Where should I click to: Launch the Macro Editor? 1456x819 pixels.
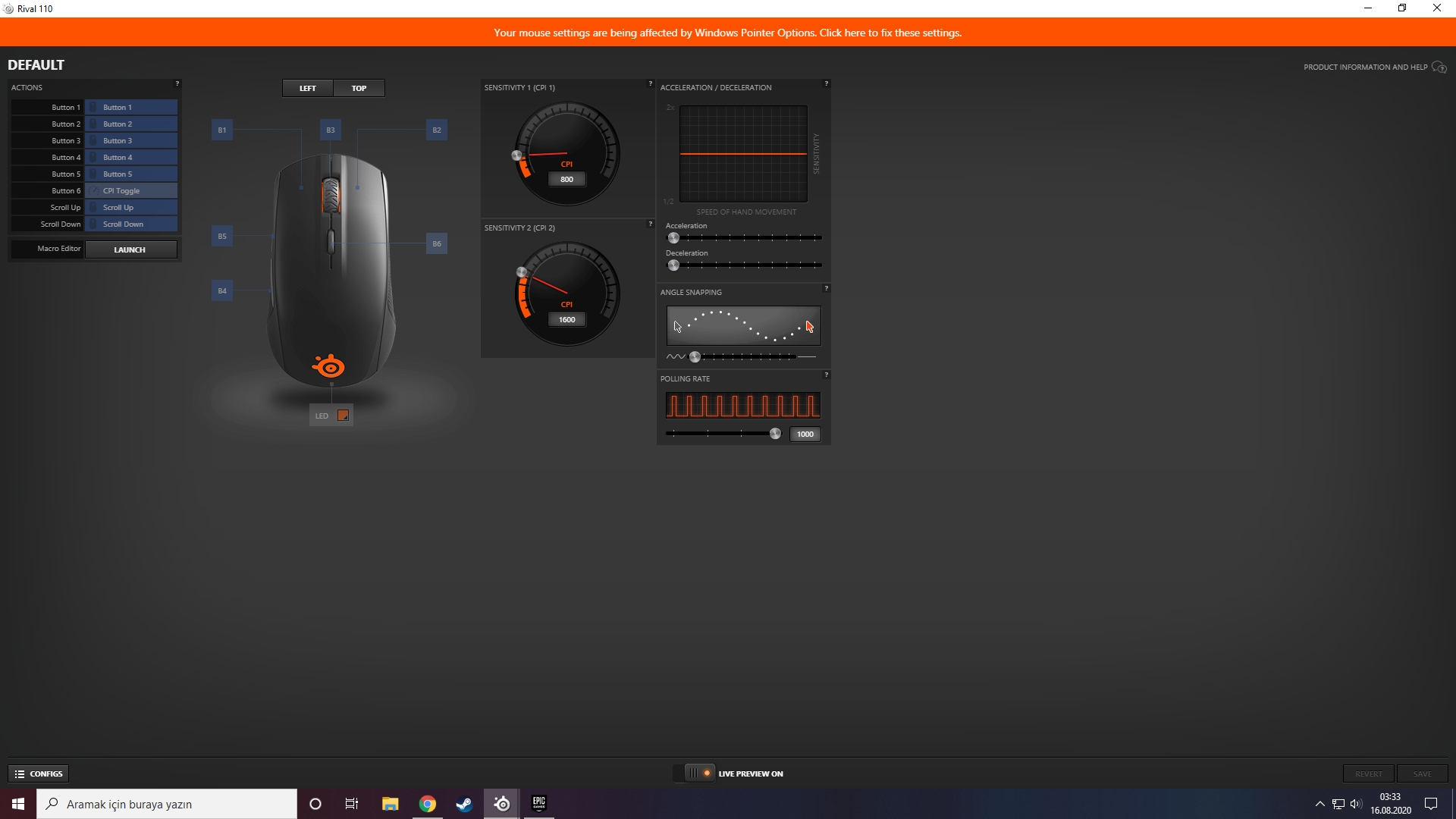click(130, 250)
